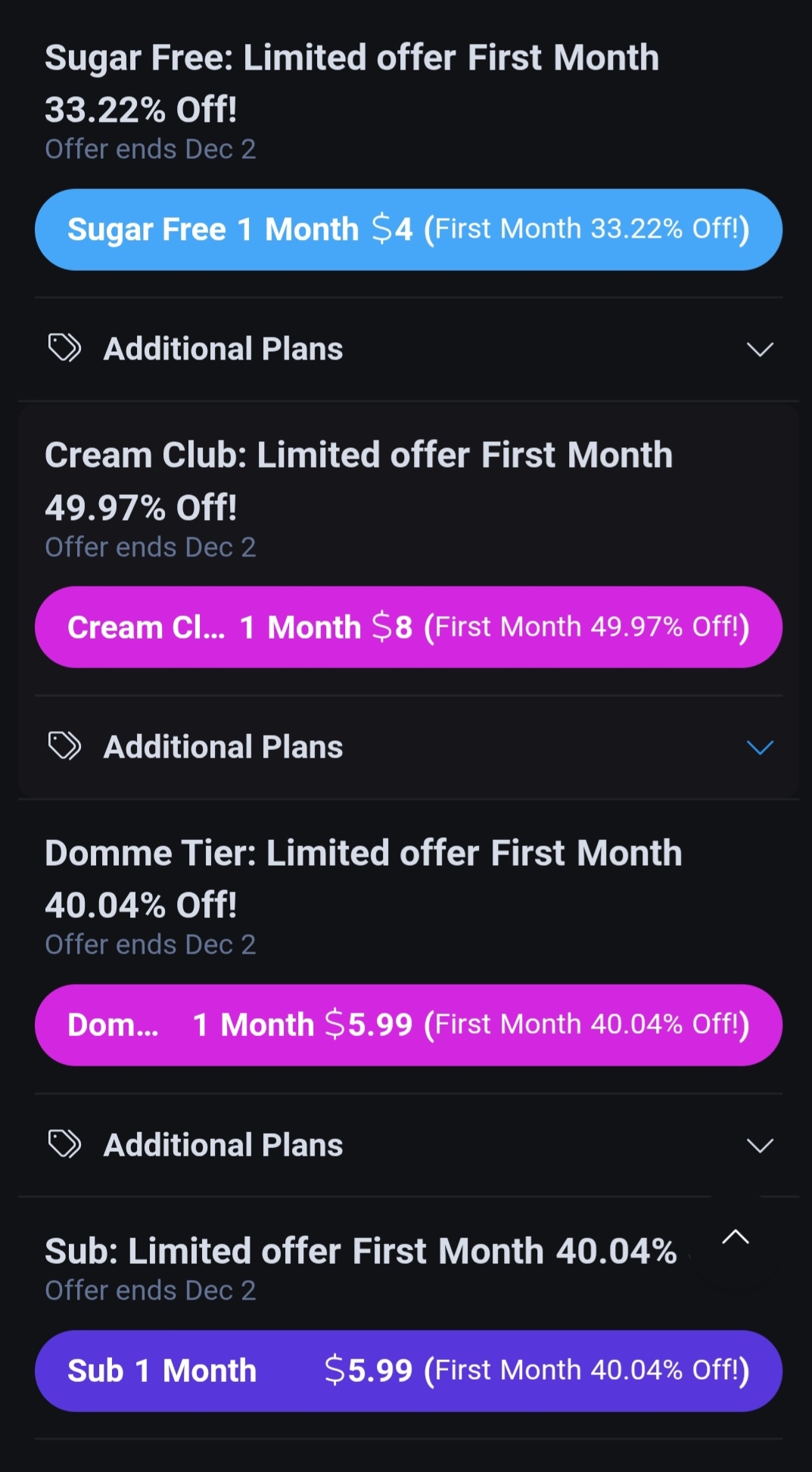The height and width of the screenshot is (1472, 812).
Task: Click the tag icon below Domme Tier offer
Action: (64, 1144)
